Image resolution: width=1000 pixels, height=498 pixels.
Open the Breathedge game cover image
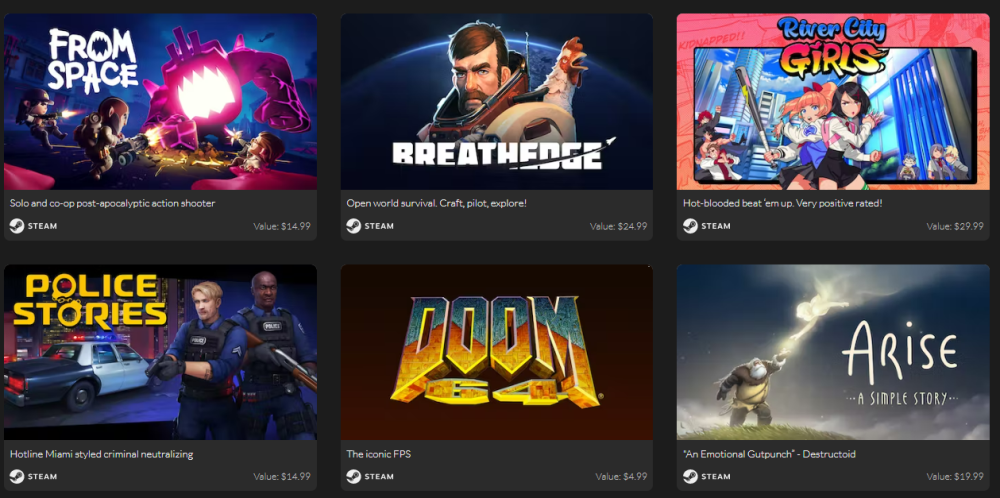tap(497, 101)
